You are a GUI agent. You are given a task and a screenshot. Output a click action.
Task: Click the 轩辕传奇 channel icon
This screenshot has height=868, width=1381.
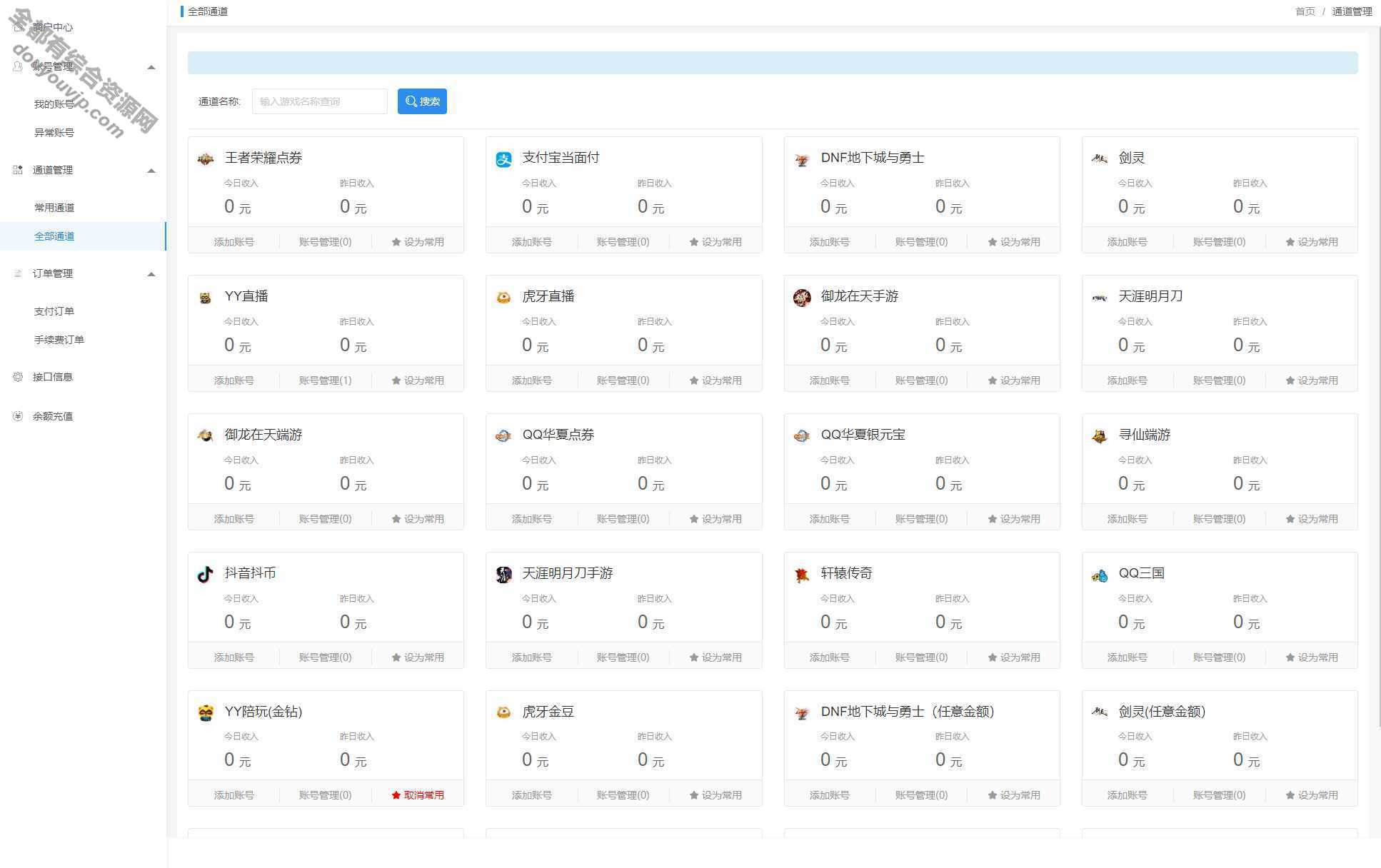click(802, 574)
